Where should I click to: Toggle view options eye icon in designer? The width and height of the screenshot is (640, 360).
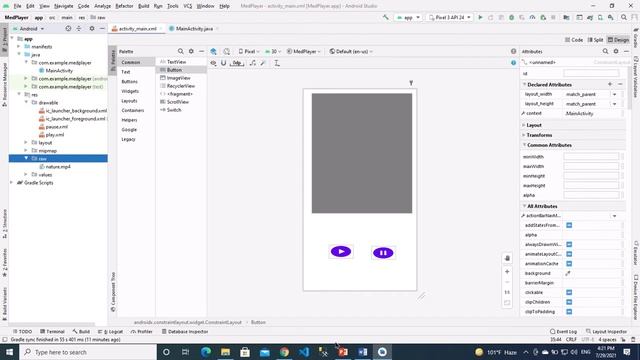[213, 63]
